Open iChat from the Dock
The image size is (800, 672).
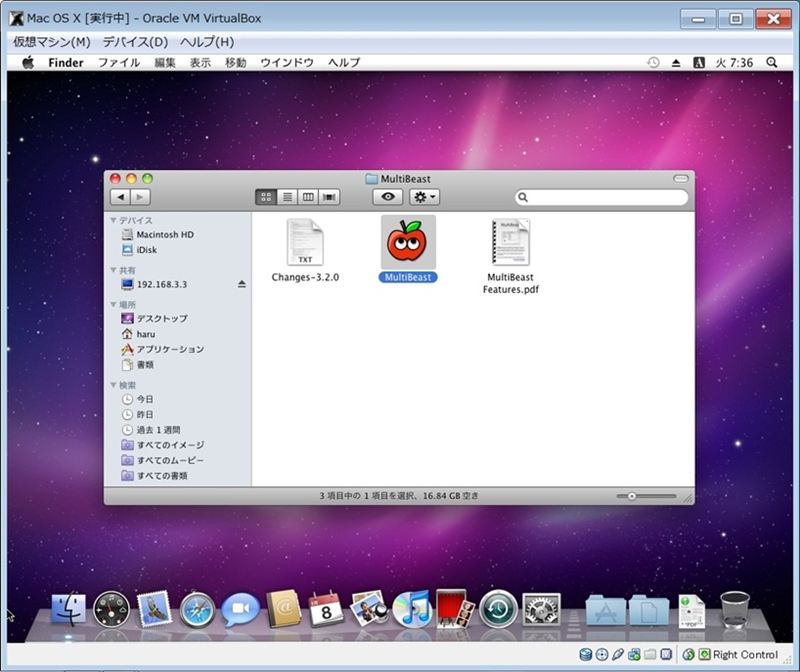(x=240, y=610)
